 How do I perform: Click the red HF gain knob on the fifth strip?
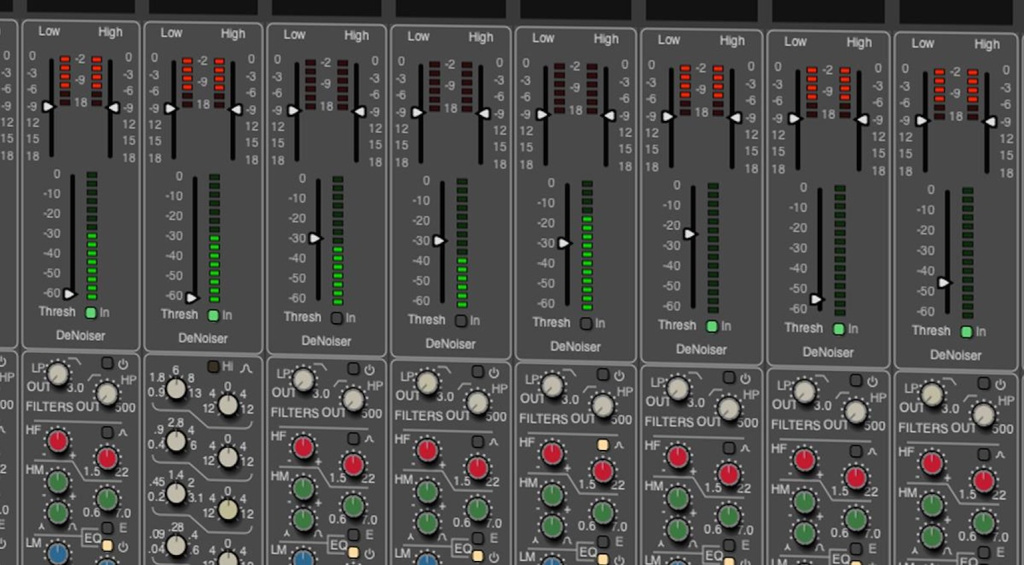[x=552, y=453]
